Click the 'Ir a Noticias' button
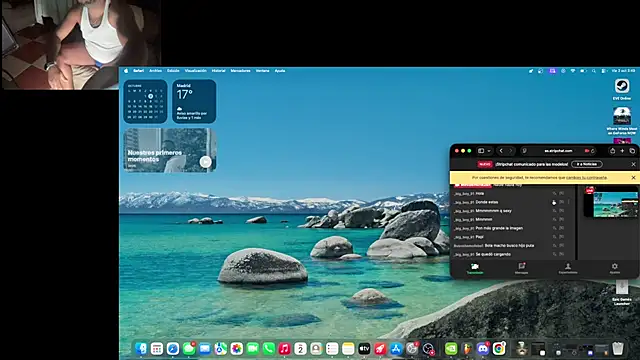This screenshot has height=360, width=640. [587, 164]
